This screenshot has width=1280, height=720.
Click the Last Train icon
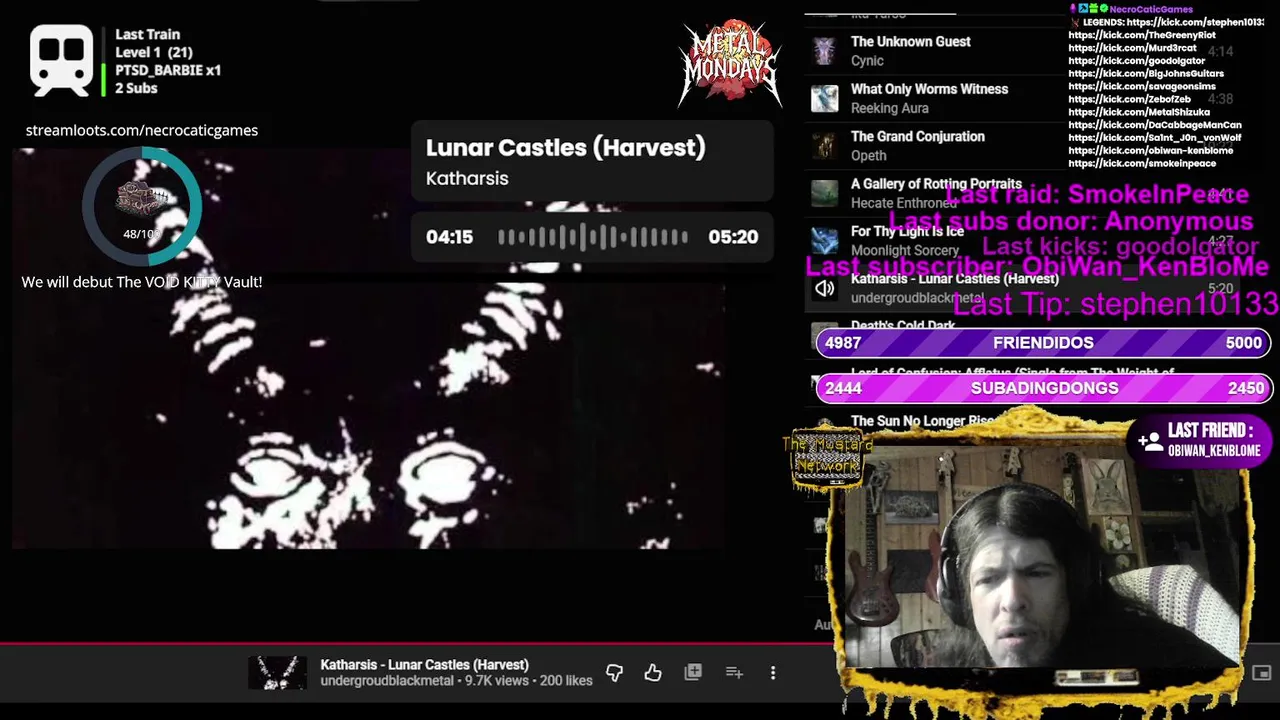(61, 60)
